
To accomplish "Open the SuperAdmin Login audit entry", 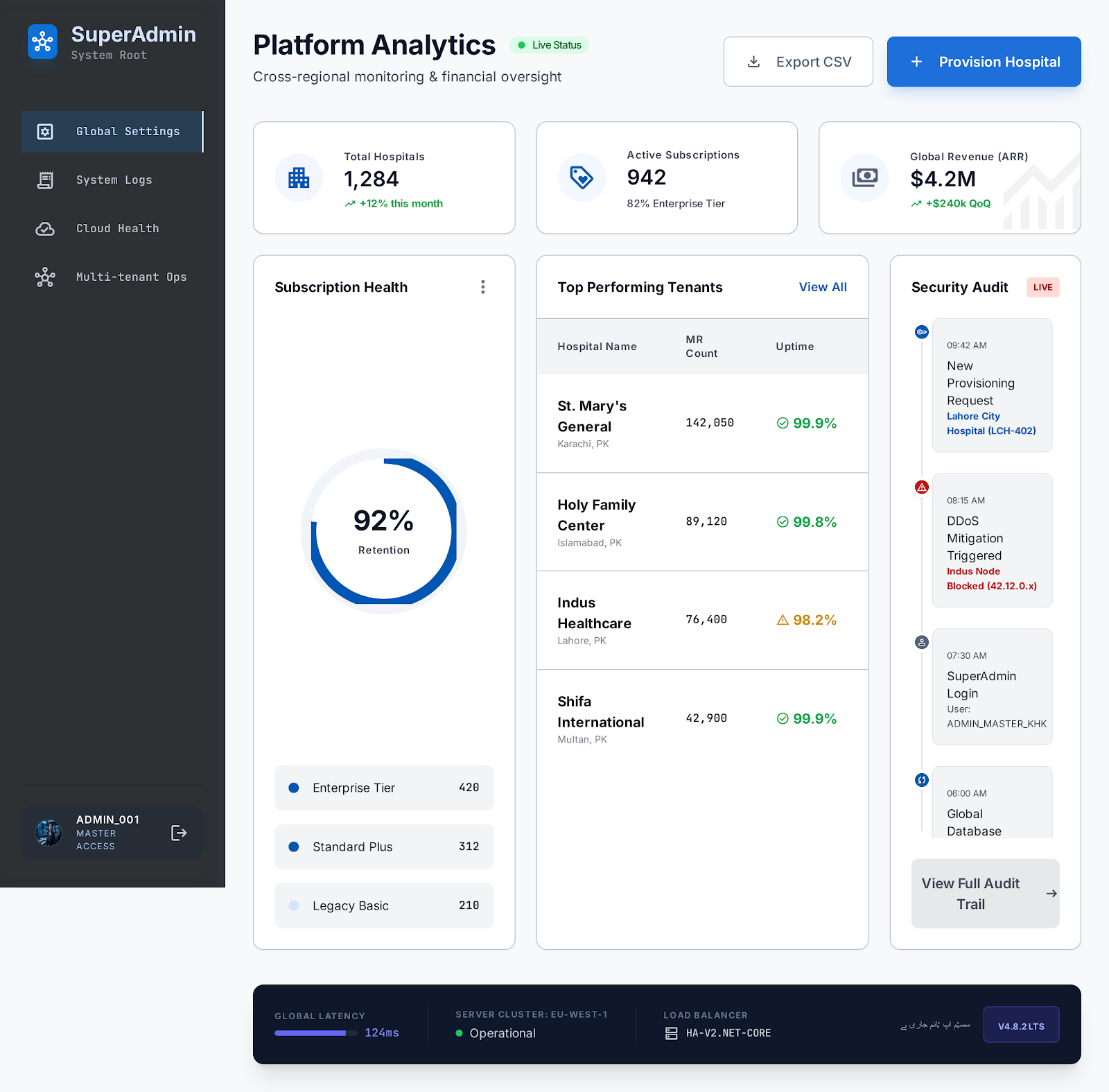I will [992, 686].
